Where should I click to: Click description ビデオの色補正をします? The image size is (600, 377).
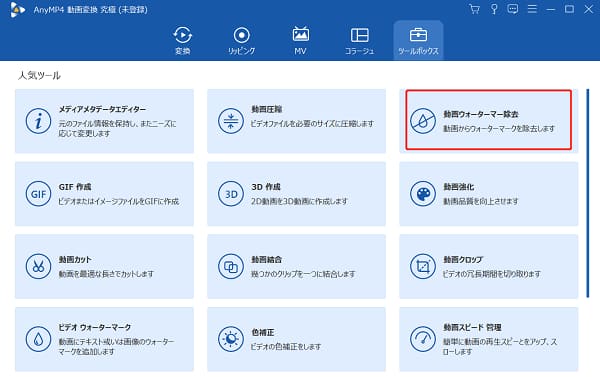pyautogui.click(x=285, y=346)
